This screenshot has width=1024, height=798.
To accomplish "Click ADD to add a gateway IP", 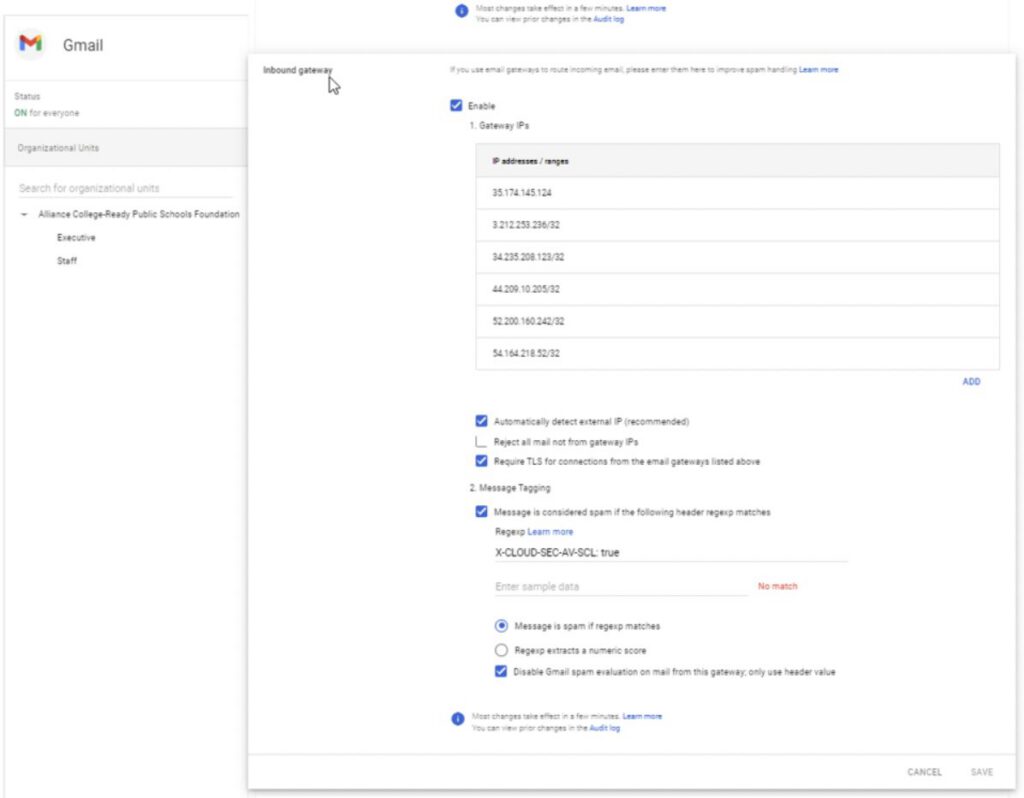I will (x=970, y=382).
